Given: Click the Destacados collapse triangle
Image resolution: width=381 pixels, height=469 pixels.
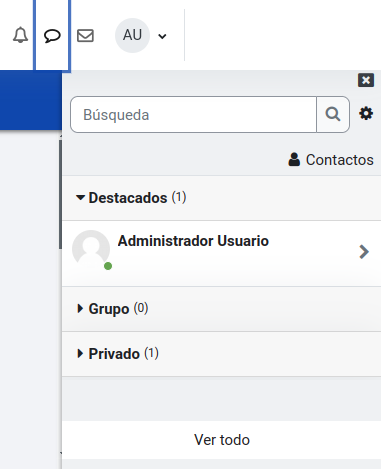Looking at the screenshot, I should pyautogui.click(x=80, y=198).
